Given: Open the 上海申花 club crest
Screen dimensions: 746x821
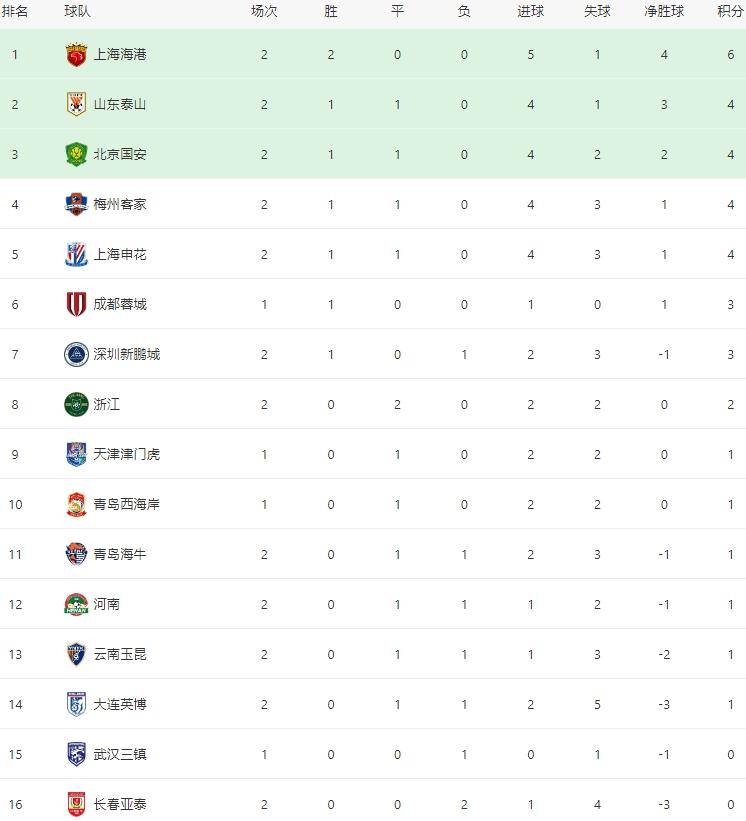Looking at the screenshot, I should point(76,254).
